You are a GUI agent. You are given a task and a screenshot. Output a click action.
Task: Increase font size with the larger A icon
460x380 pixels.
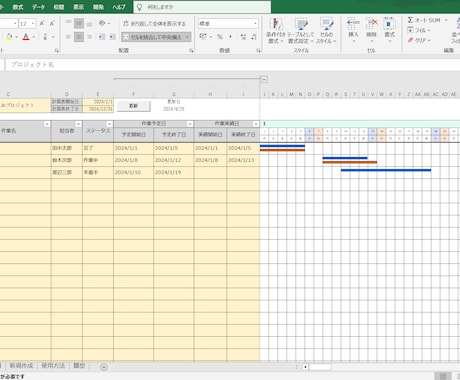[x=42, y=23]
